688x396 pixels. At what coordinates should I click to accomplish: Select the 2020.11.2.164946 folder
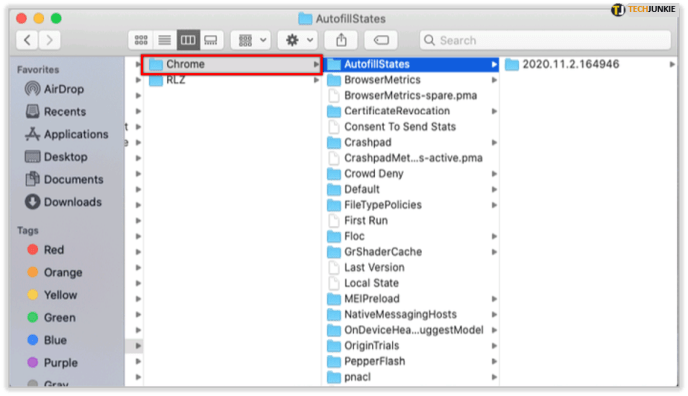[x=590, y=64]
